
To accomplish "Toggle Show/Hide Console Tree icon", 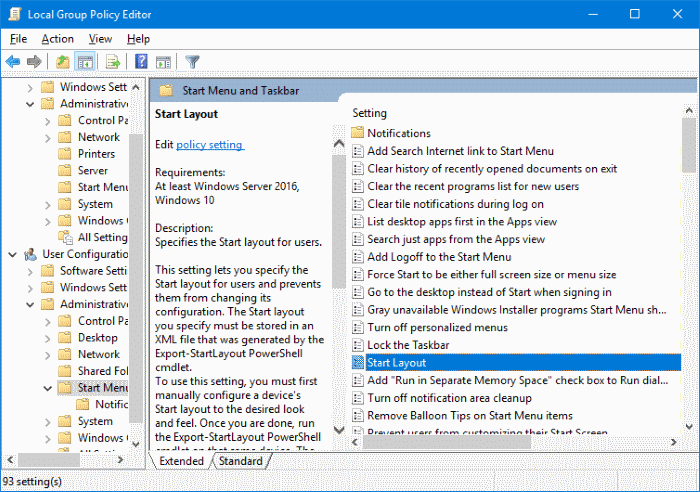I will tap(85, 62).
